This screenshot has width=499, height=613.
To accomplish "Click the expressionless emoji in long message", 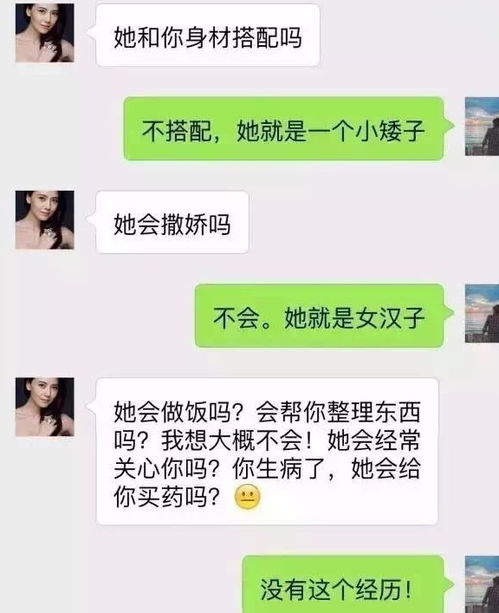I will 247,497.
